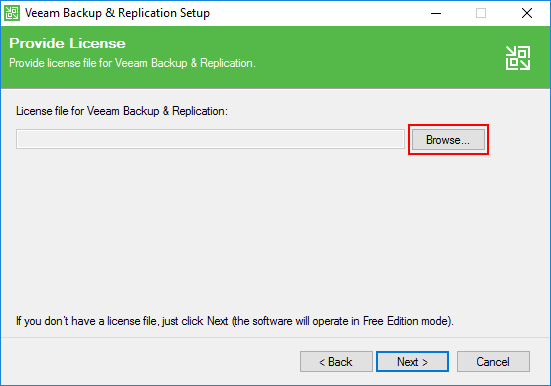The width and height of the screenshot is (551, 386).
Task: Click the window title 'Veeam Backup & Replication Setup'
Action: (117, 13)
